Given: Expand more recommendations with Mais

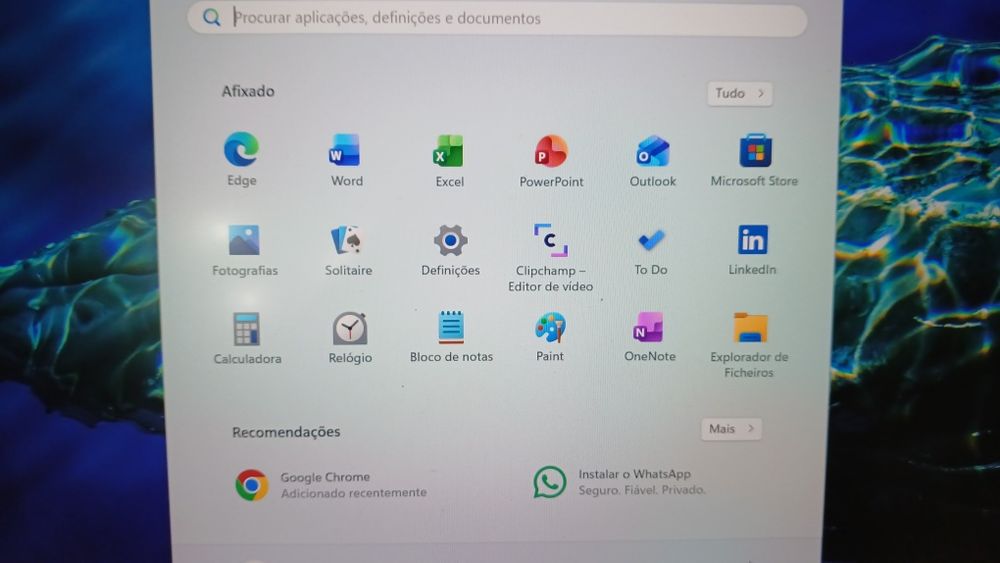Looking at the screenshot, I should [x=732, y=429].
